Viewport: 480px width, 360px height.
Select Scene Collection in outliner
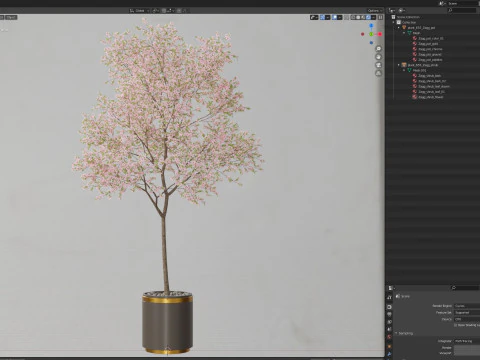408,17
